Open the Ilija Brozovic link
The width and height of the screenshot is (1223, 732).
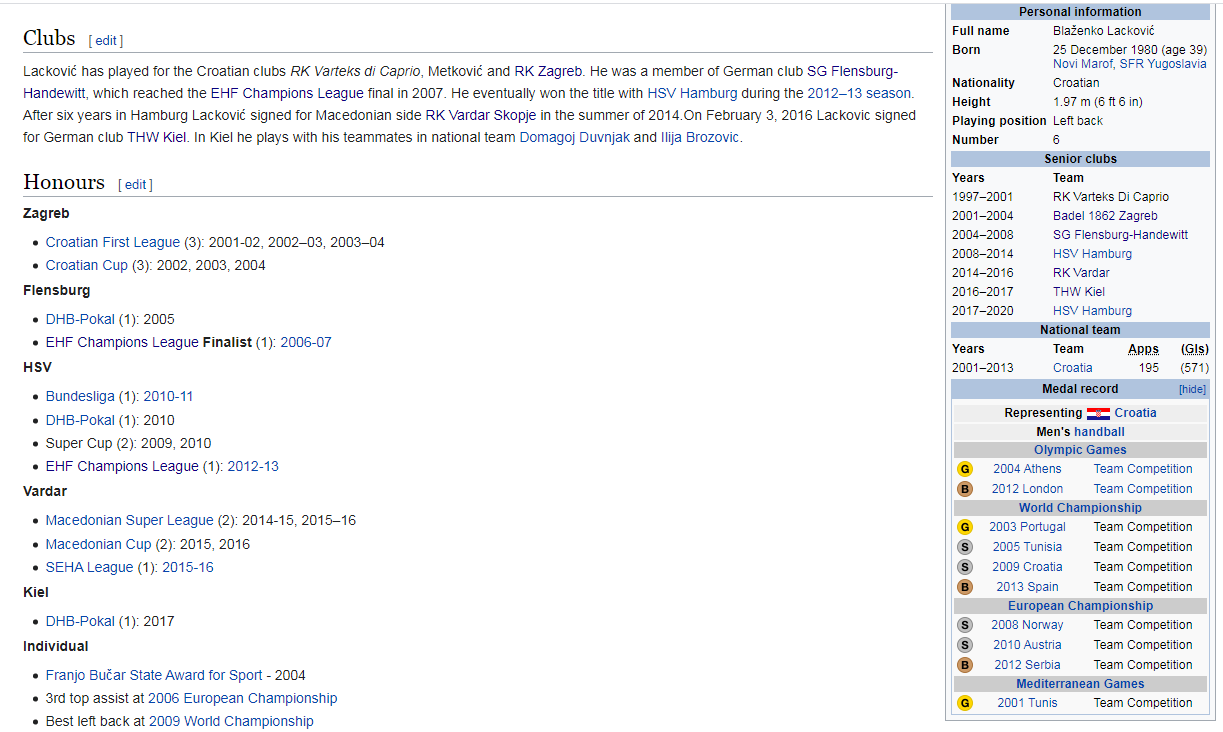[700, 137]
